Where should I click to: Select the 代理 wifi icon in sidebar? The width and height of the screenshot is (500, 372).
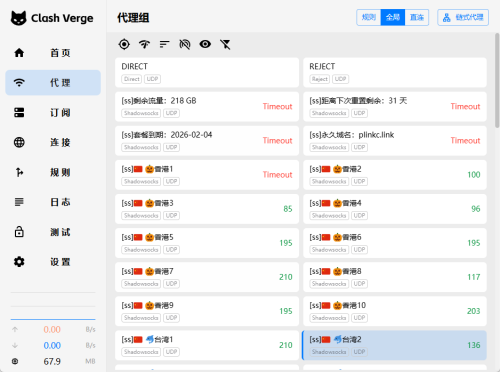(19, 82)
